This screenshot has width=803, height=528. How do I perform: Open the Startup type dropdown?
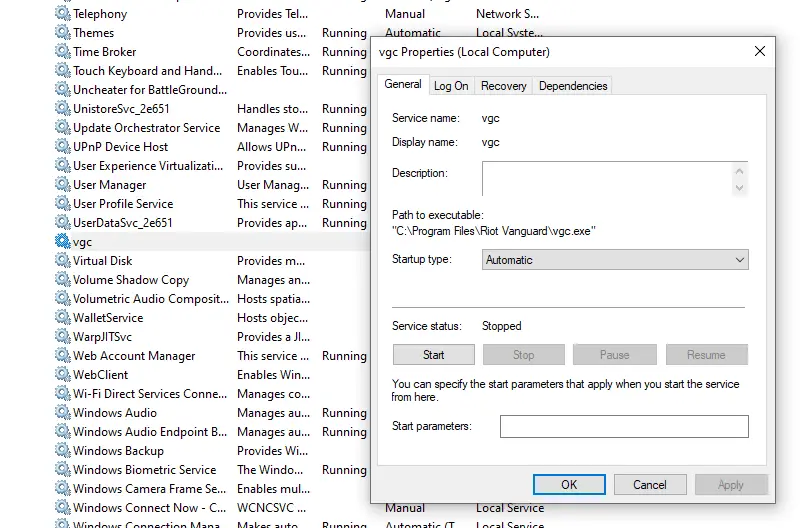[x=615, y=260]
